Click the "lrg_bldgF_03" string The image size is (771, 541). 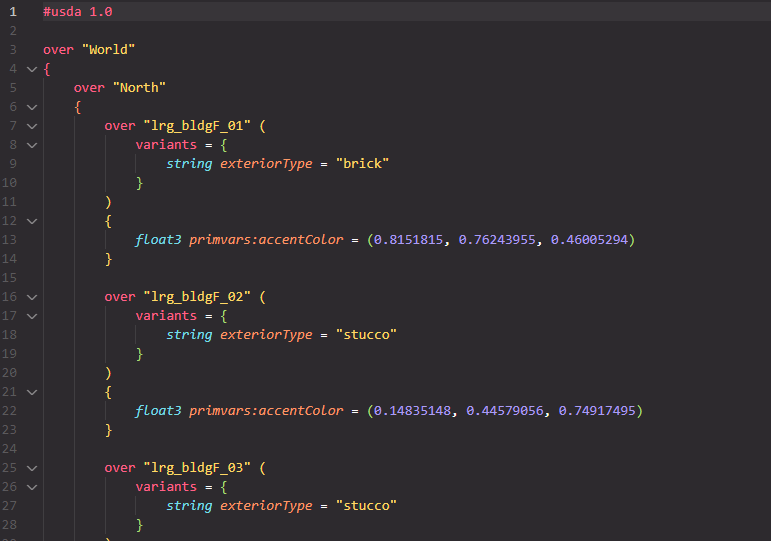(197, 468)
